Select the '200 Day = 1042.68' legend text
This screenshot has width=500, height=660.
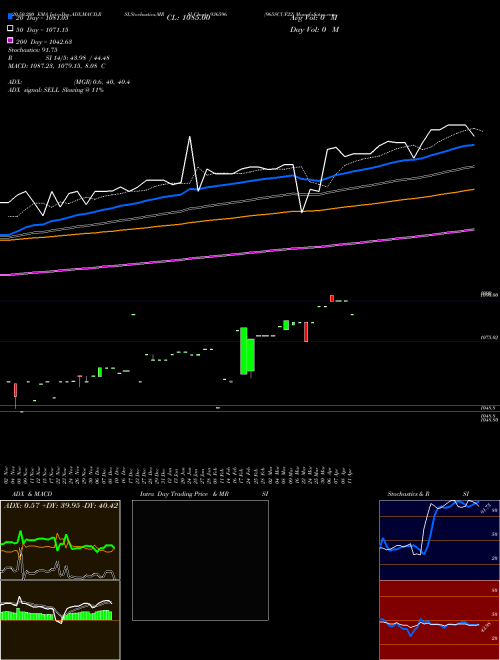click(x=44, y=42)
